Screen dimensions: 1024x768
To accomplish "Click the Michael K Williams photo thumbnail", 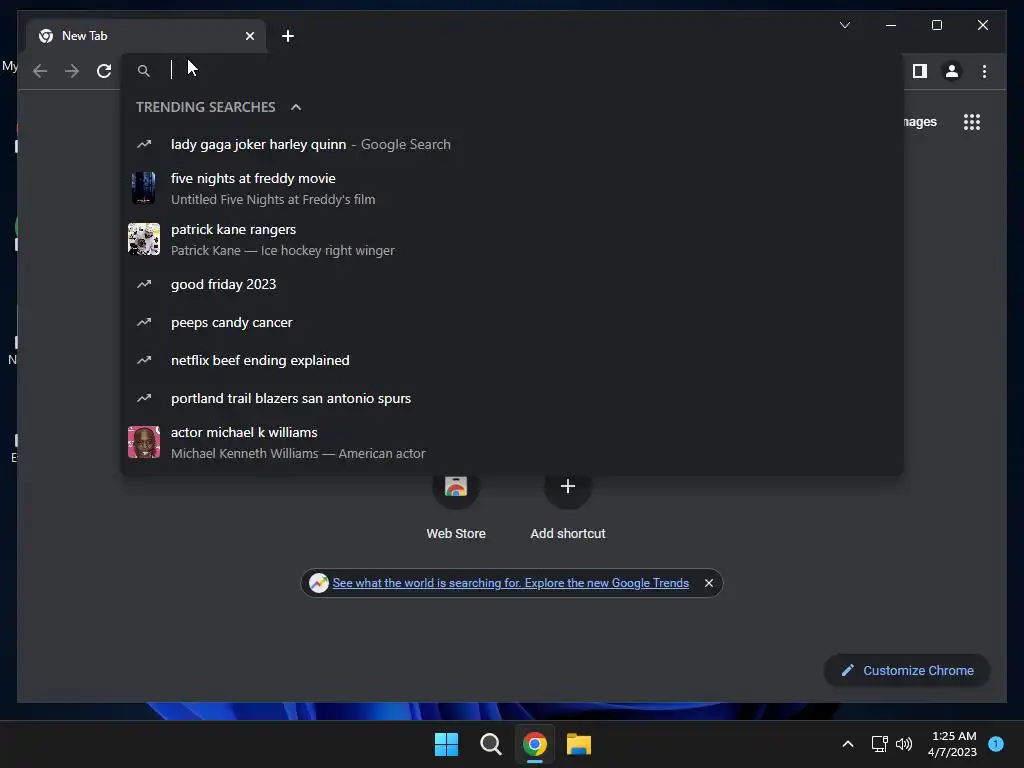I will pyautogui.click(x=144, y=442).
